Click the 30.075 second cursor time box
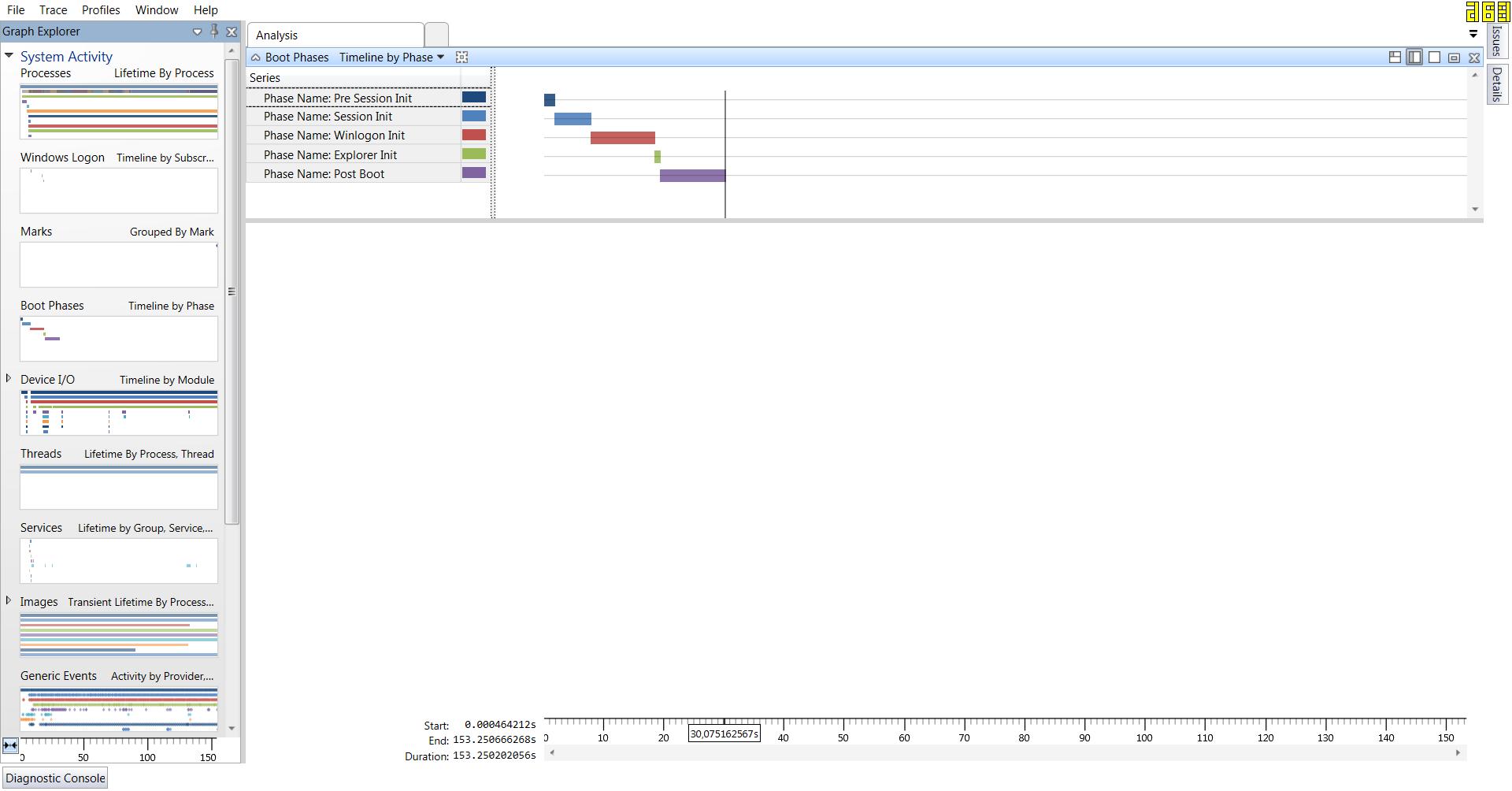This screenshot has height=791, width=1512. point(724,734)
